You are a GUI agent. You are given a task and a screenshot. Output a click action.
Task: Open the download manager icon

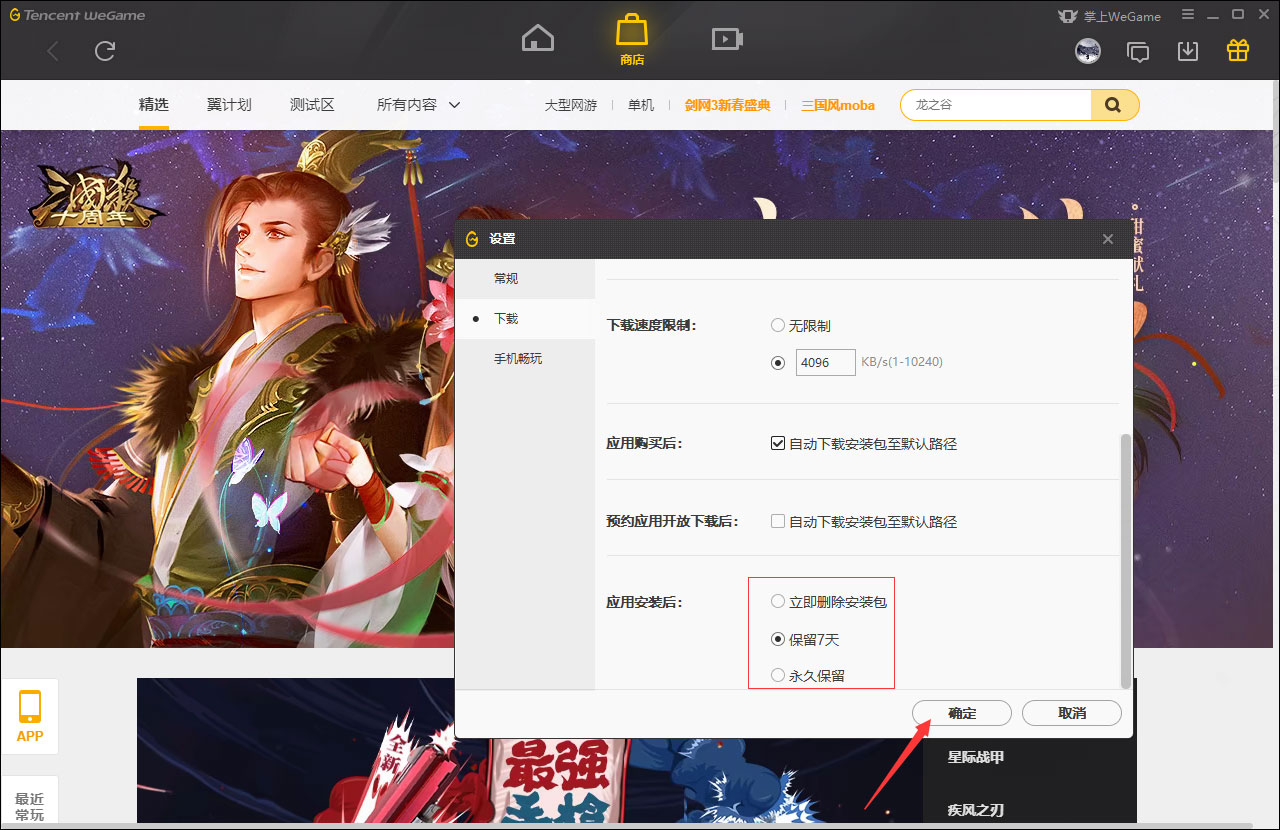[1188, 48]
